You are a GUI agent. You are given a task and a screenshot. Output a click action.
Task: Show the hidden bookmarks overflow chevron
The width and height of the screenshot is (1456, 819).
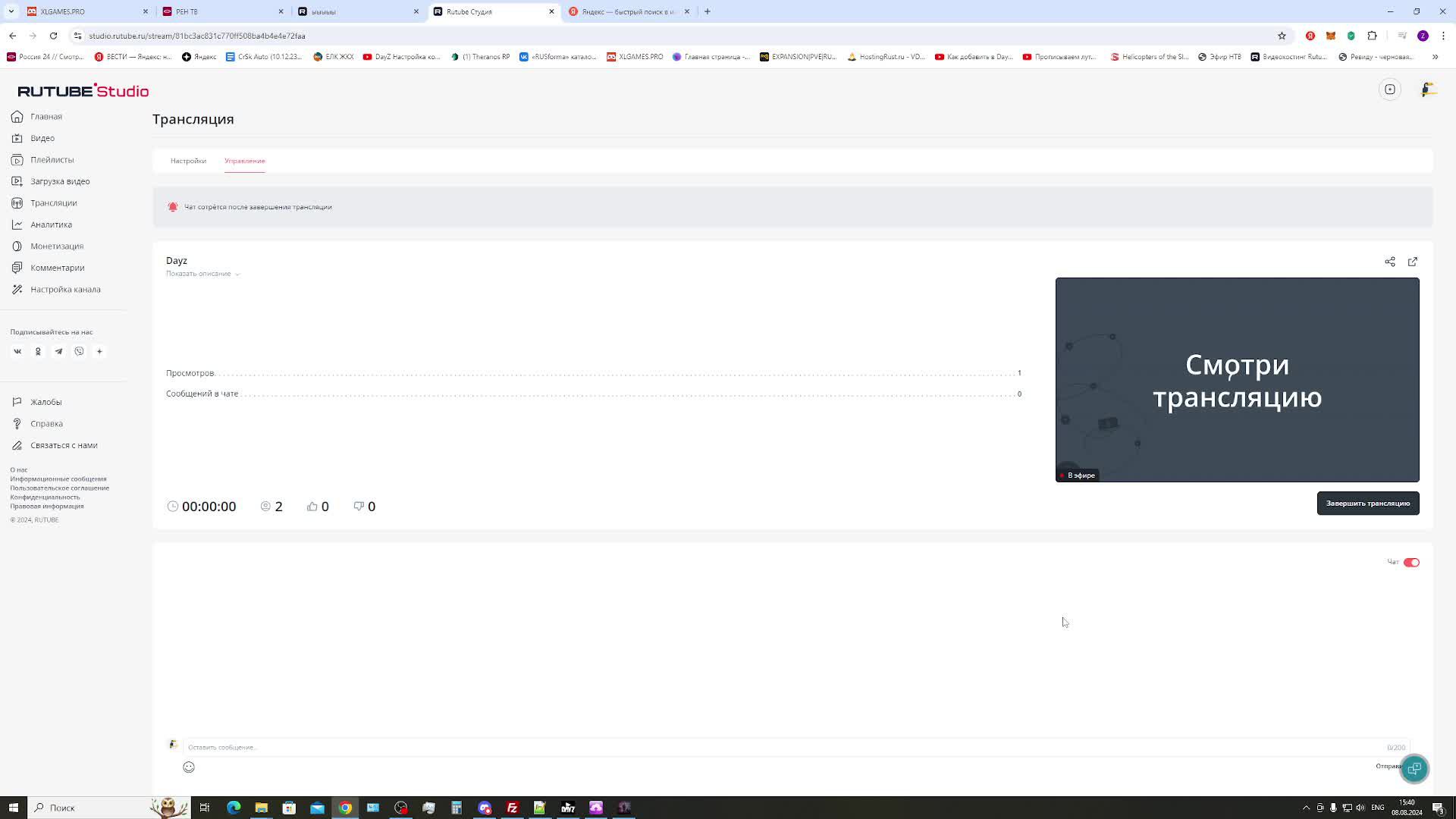1434,57
